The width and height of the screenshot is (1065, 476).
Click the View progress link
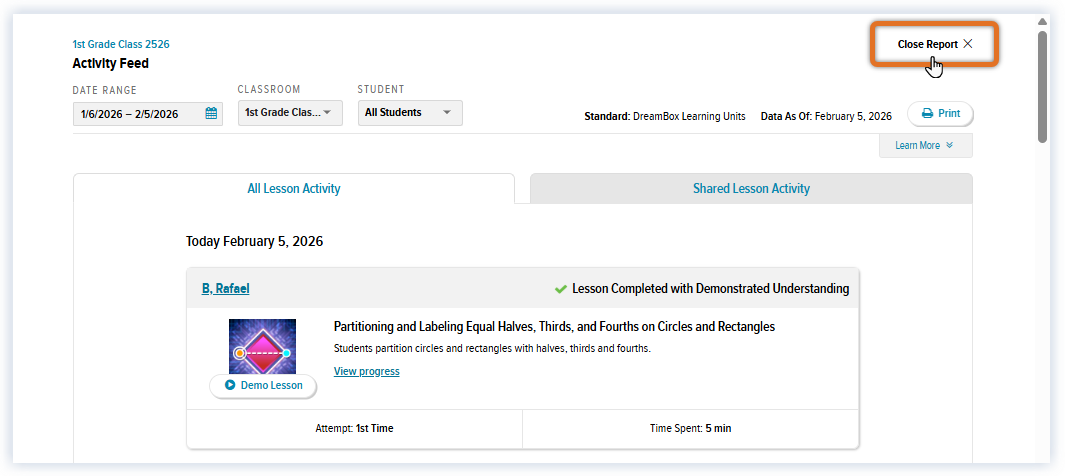click(367, 371)
